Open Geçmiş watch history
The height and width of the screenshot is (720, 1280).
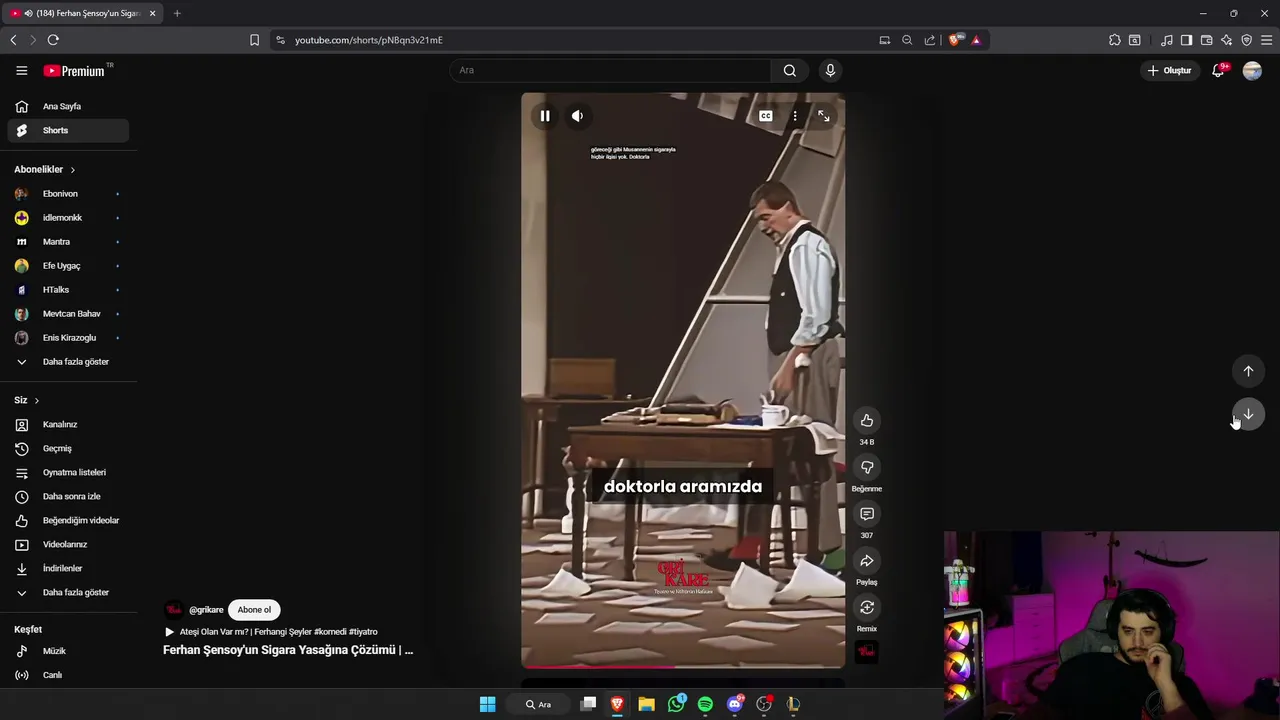(68, 449)
